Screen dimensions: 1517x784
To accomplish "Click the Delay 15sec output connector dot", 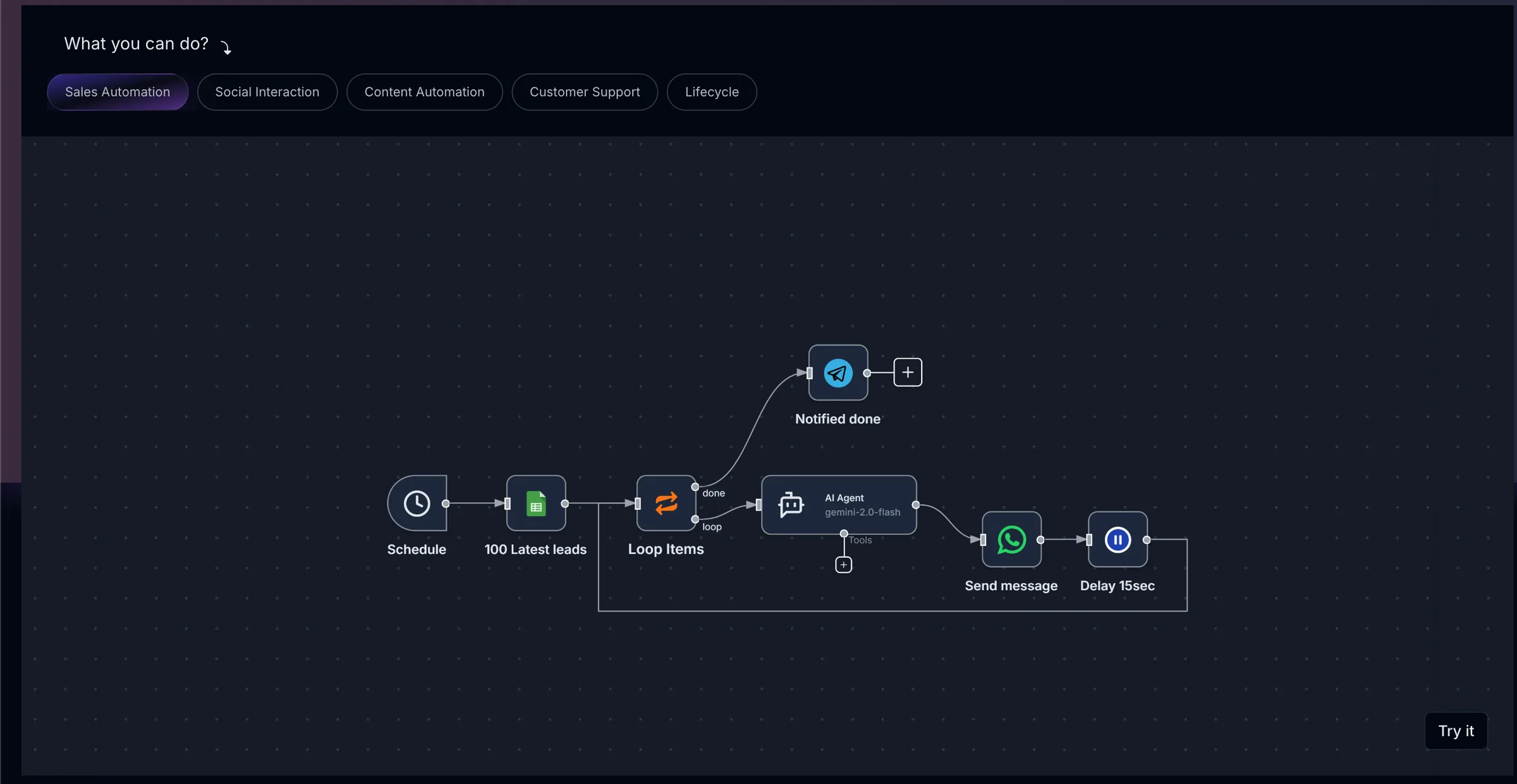I will click(1147, 540).
